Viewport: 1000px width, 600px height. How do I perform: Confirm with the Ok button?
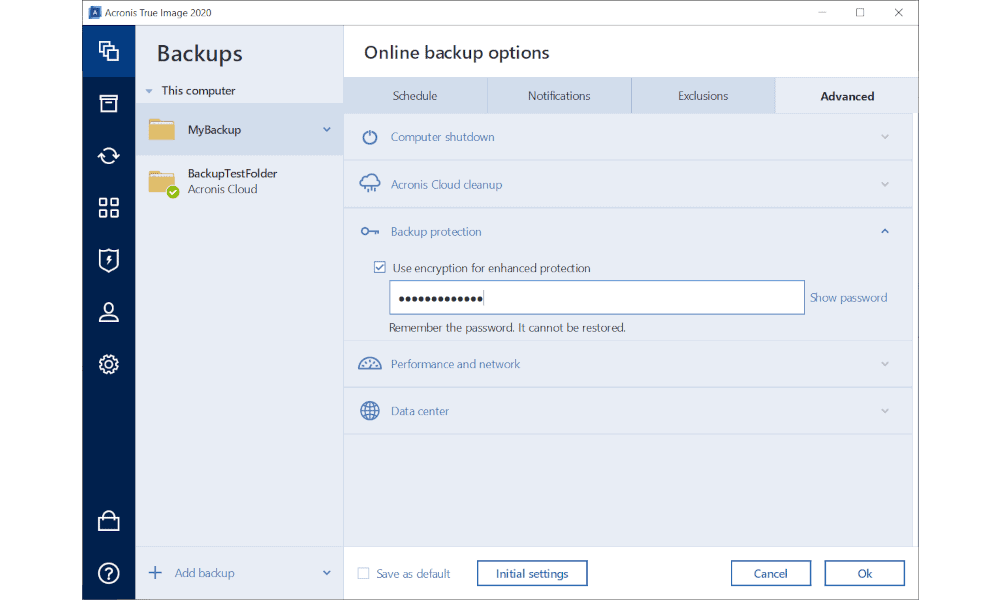[864, 573]
